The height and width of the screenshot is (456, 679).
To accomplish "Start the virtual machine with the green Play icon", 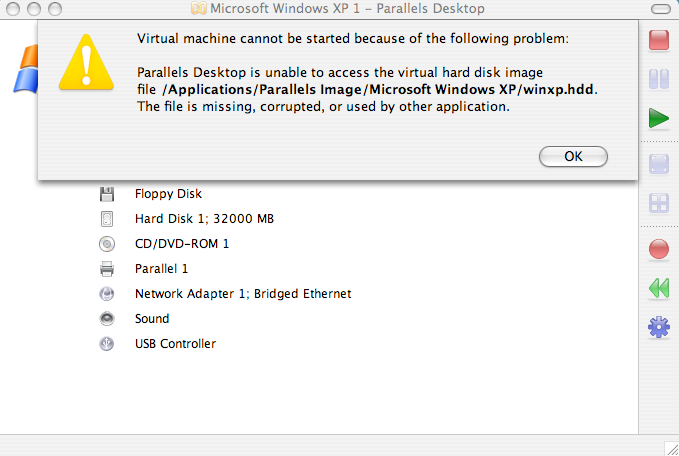I will [659, 118].
